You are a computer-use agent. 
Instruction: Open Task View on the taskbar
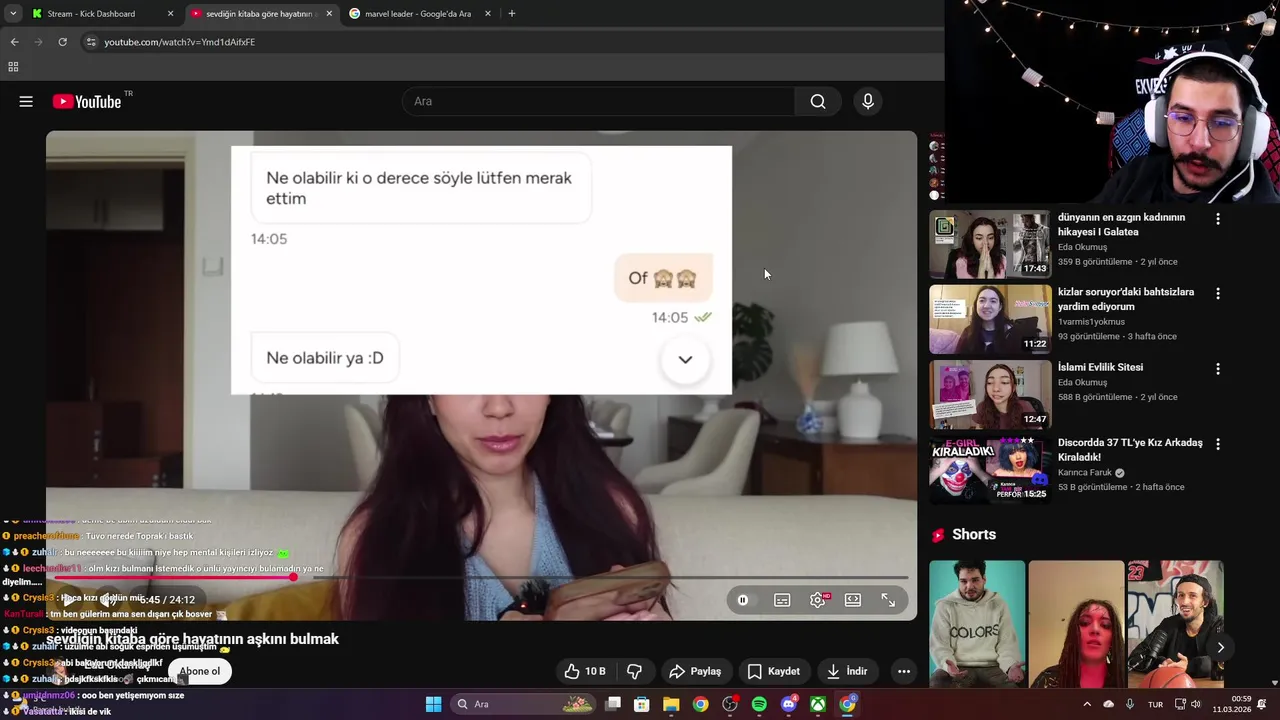pos(613,704)
